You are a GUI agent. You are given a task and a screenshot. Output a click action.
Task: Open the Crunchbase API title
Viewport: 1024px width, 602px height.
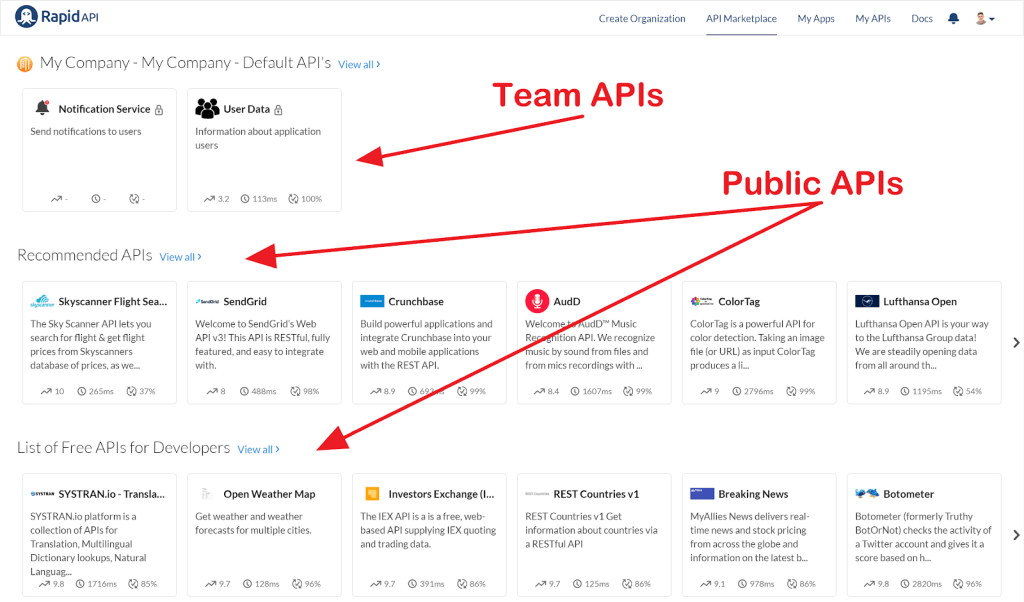tap(416, 302)
